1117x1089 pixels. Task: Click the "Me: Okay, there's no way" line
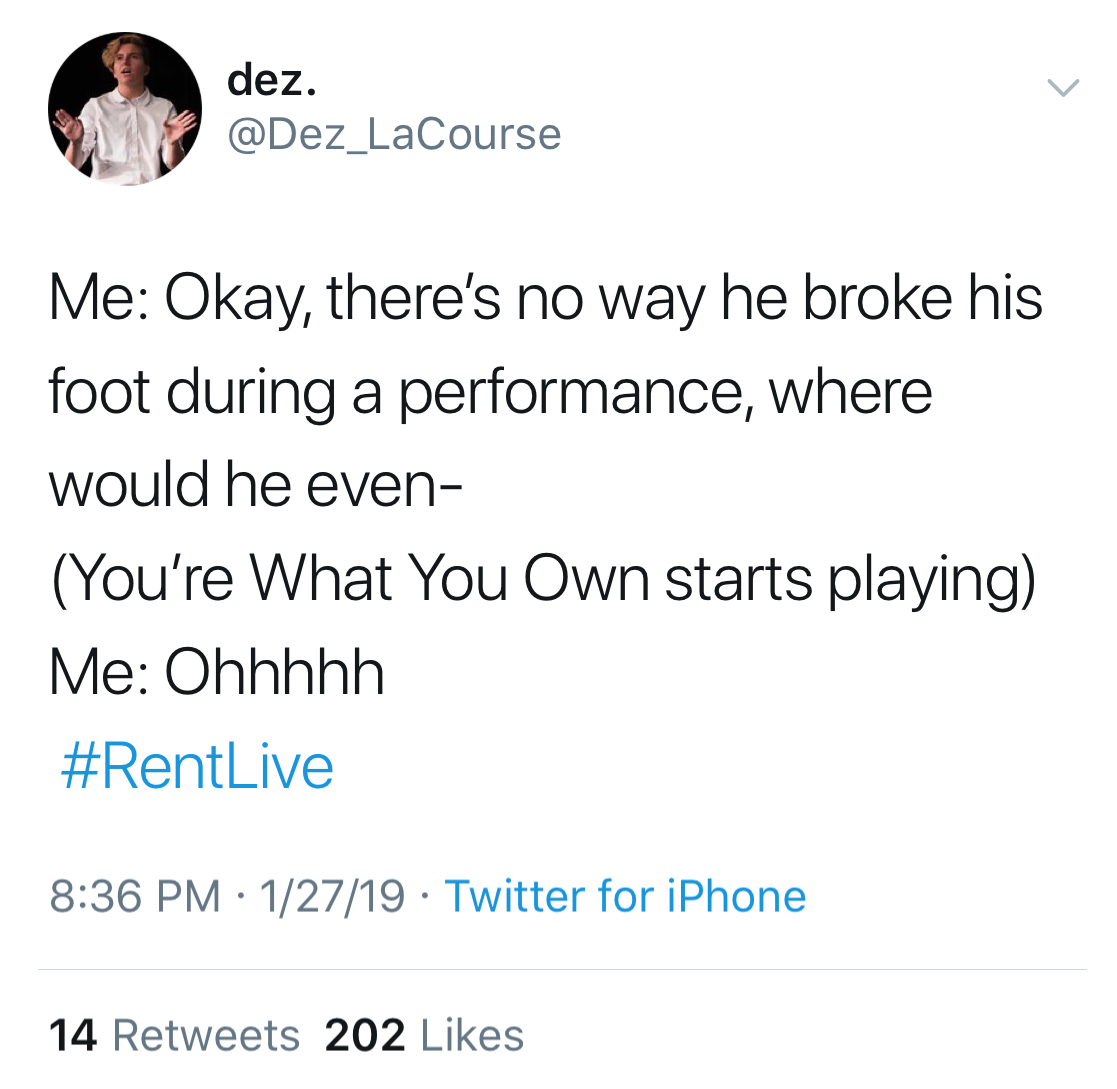[545, 298]
